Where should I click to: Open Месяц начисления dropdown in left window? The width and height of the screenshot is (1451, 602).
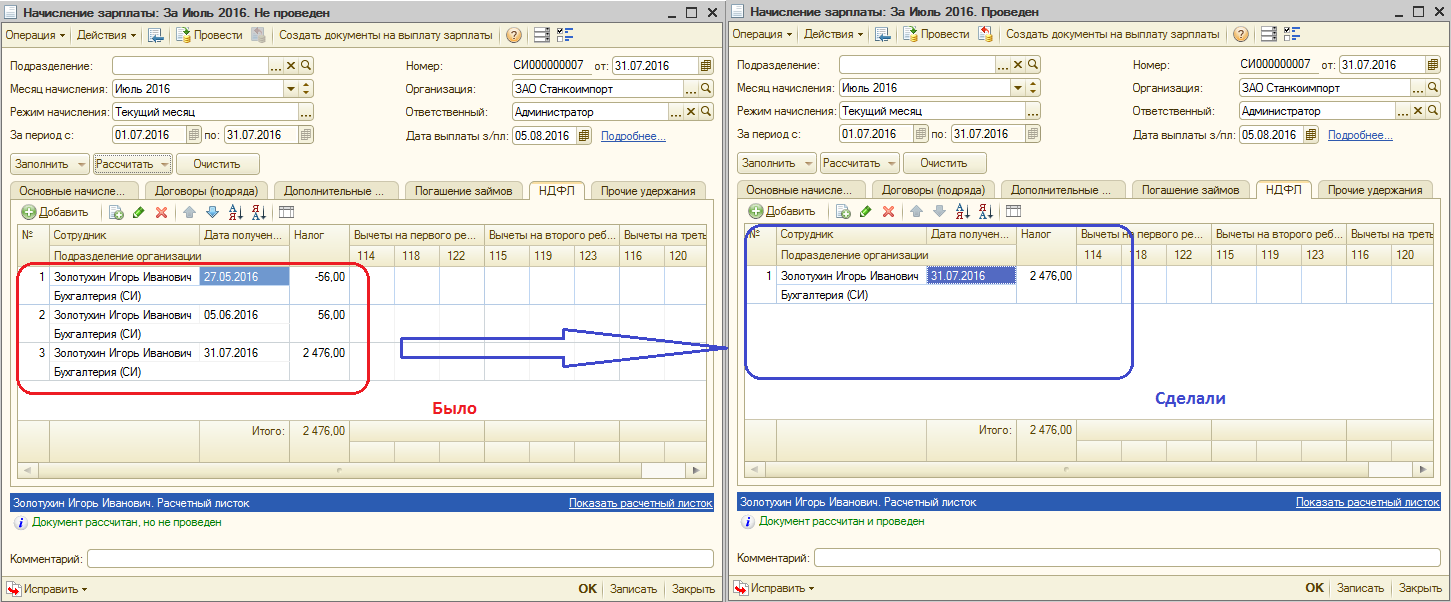click(291, 89)
